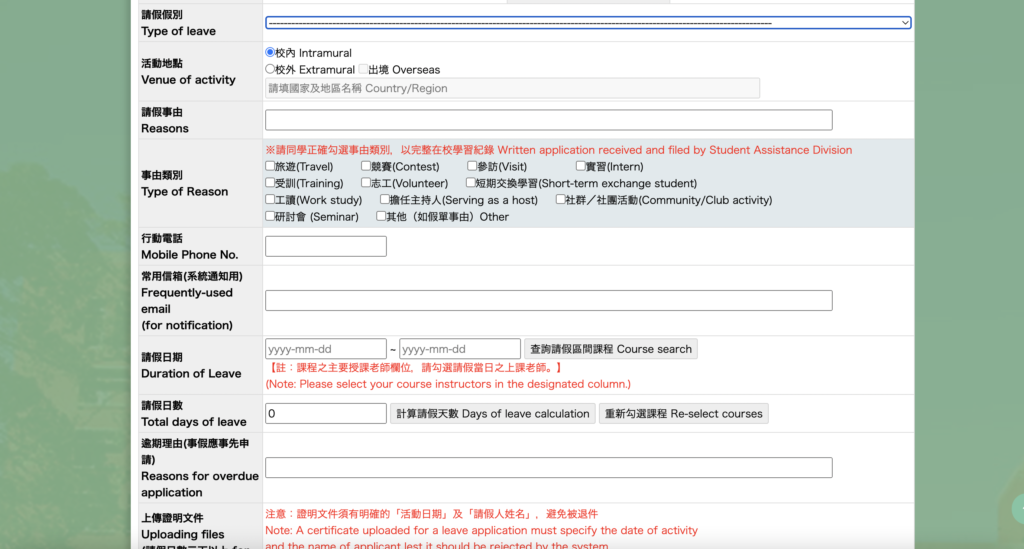
Task: Check the Travel reason checkbox
Action: point(270,166)
